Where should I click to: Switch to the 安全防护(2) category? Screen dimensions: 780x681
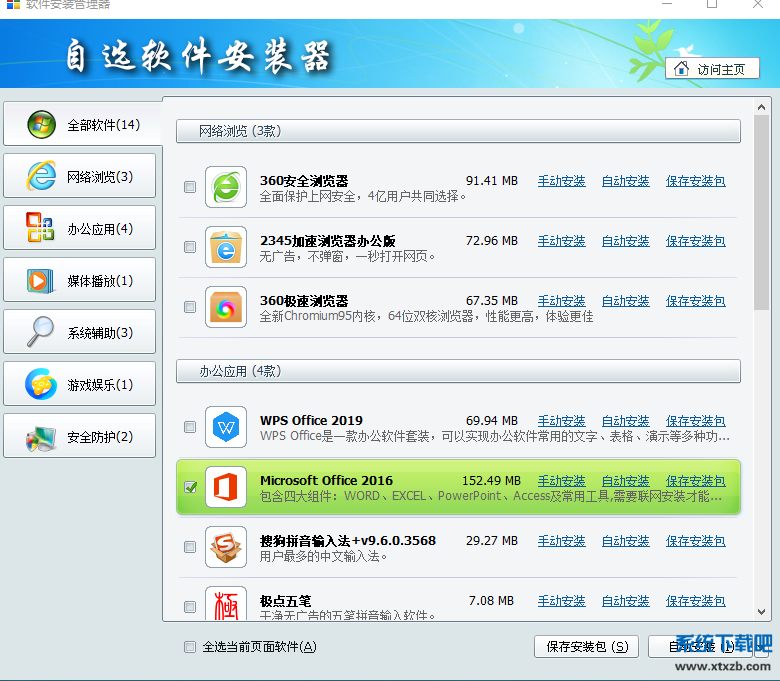(x=80, y=437)
